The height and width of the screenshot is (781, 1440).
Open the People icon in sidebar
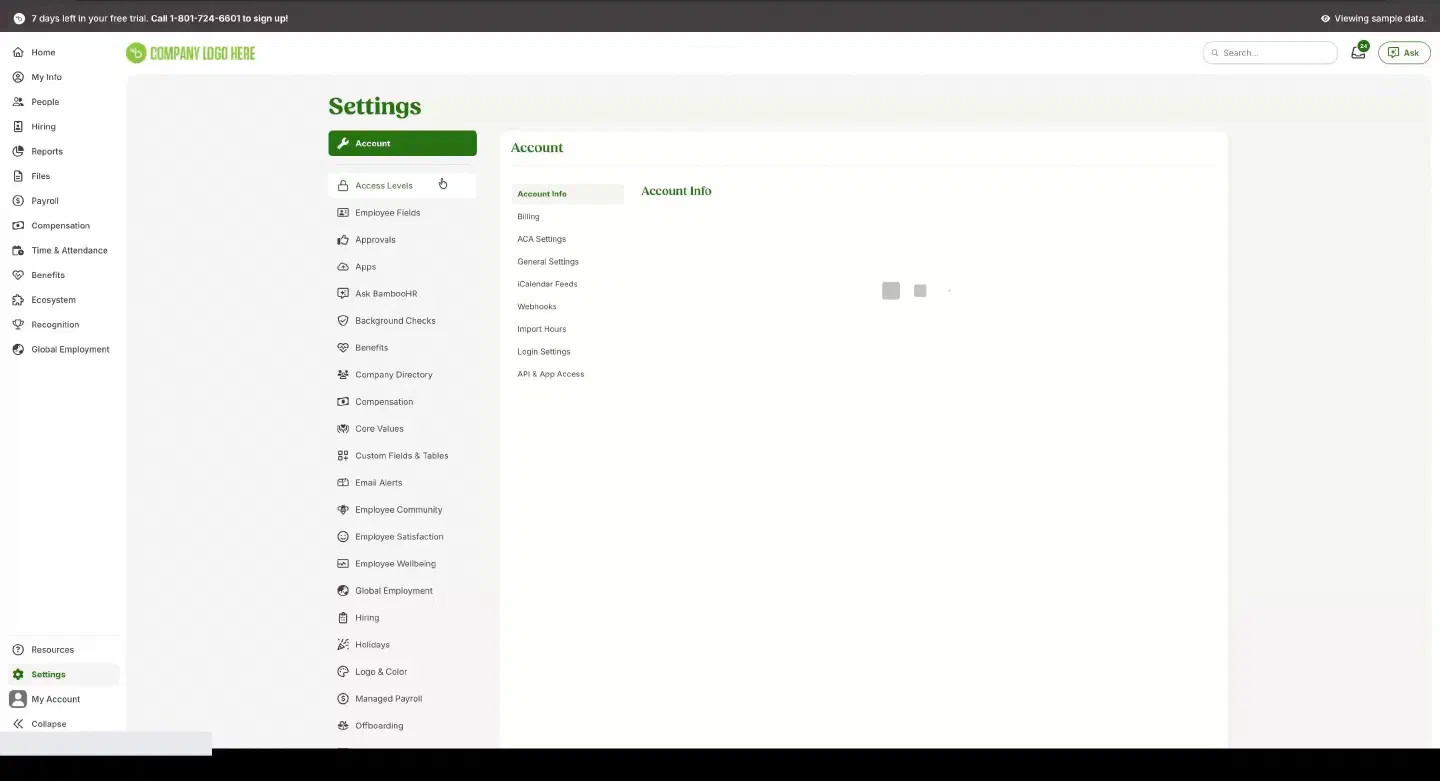[18, 102]
